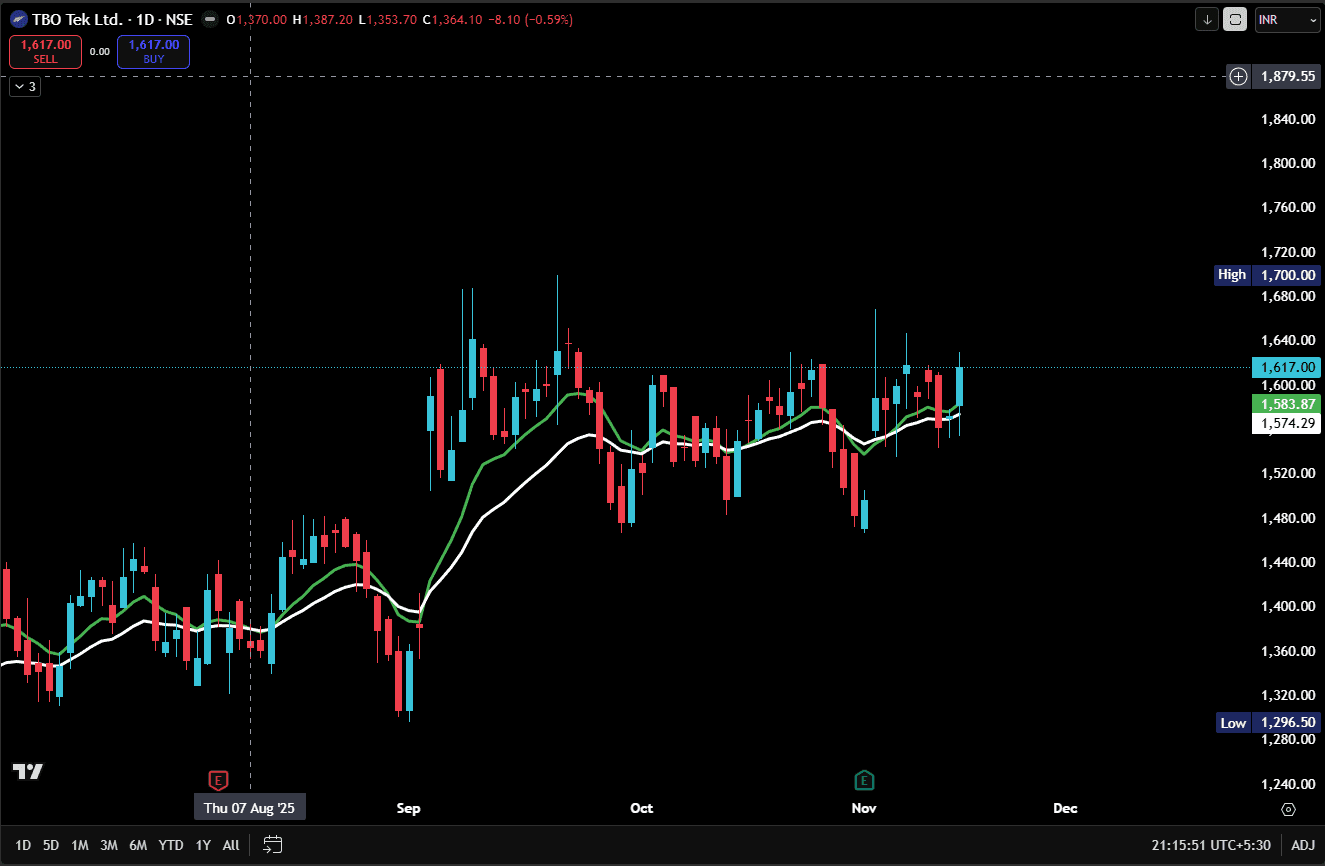Screen dimensions: 1325x866
Task: Click the Oct label on the time axis
Action: point(641,808)
